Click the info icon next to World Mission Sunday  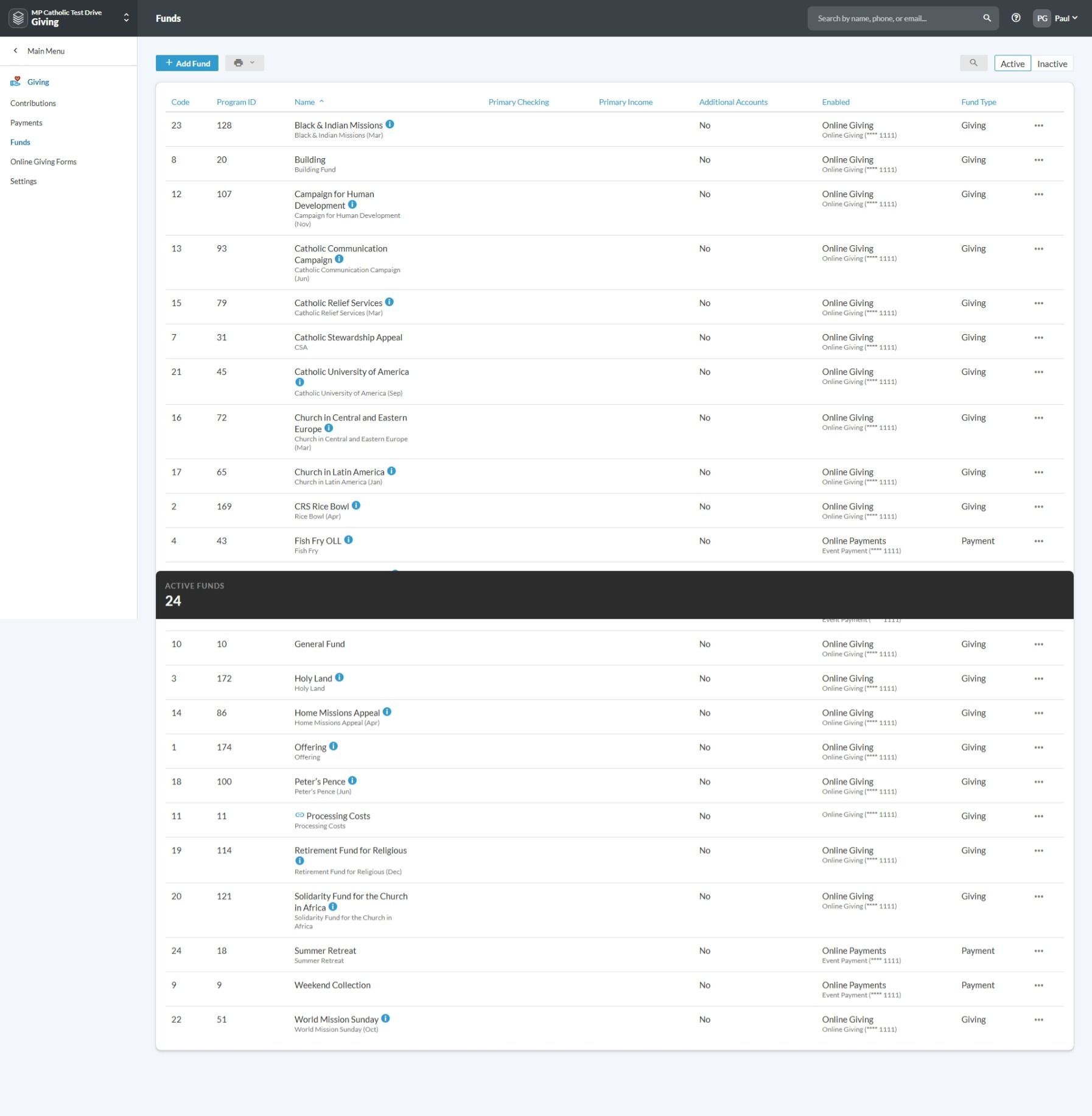click(385, 1018)
